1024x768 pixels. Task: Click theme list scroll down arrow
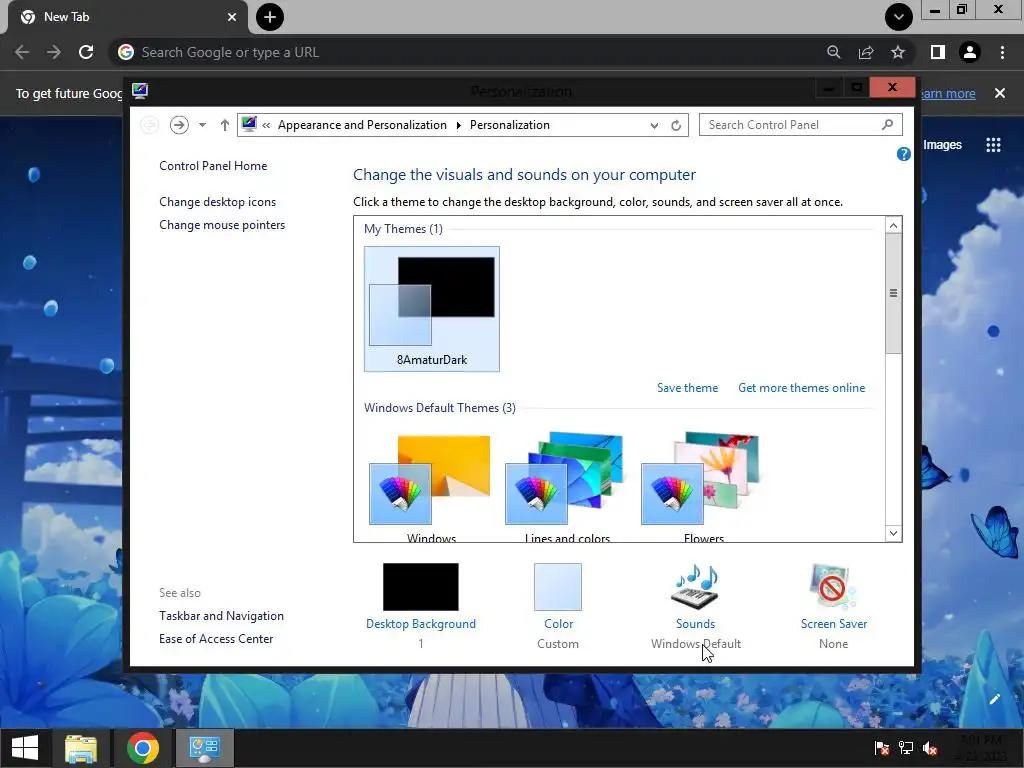(893, 534)
